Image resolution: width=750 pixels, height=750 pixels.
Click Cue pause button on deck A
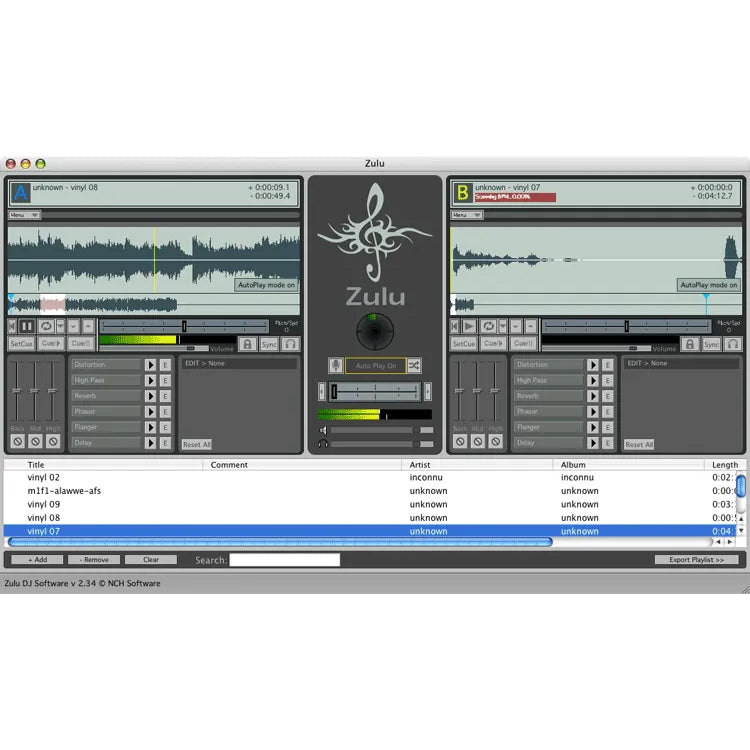tap(80, 343)
